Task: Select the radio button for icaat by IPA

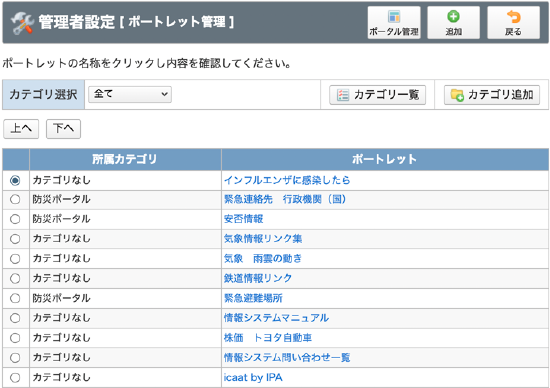Action: pyautogui.click(x=15, y=377)
